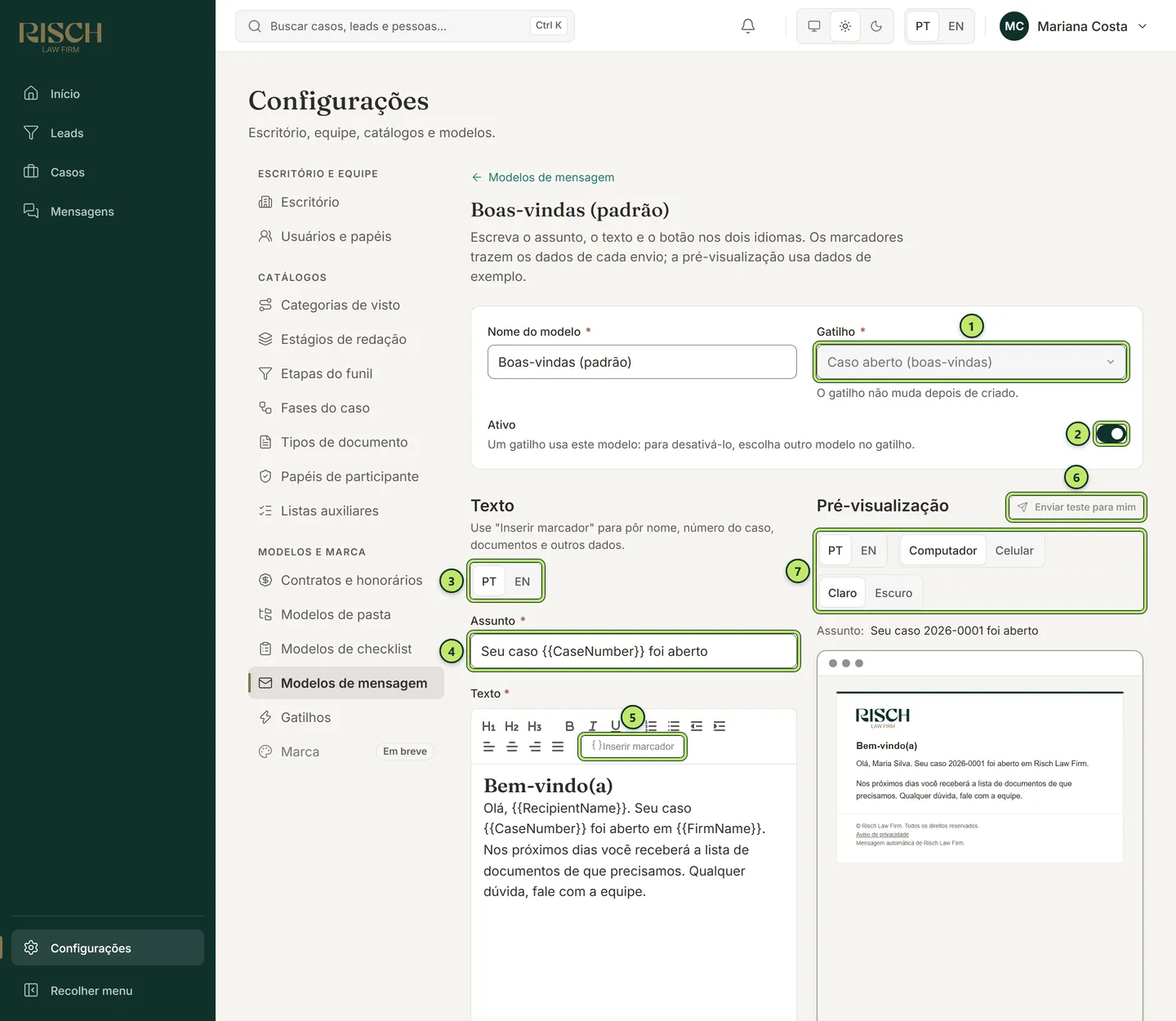Toggle bold formatting in the editor
The width and height of the screenshot is (1176, 1021).
[x=569, y=726]
